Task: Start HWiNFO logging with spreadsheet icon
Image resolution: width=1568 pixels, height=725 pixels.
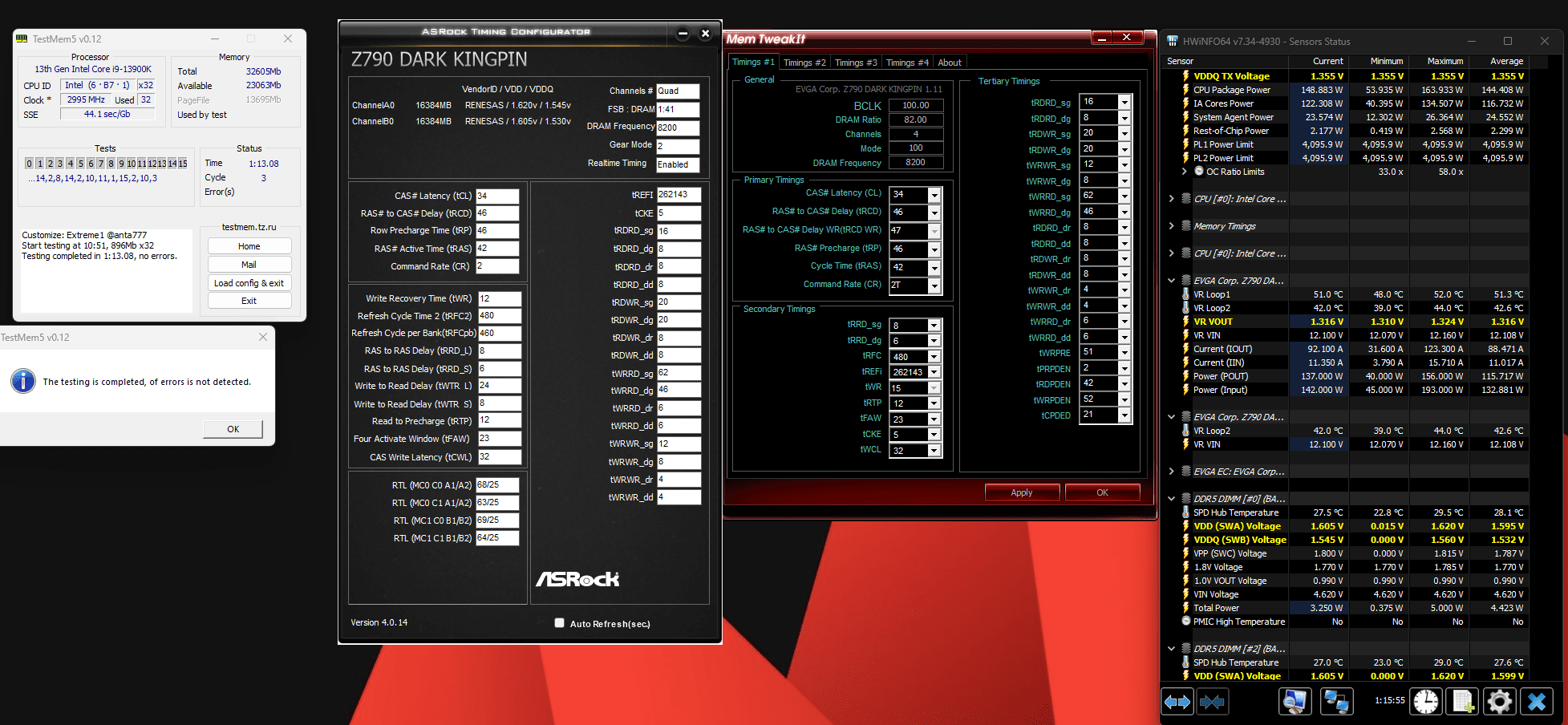Action: coord(1463,702)
